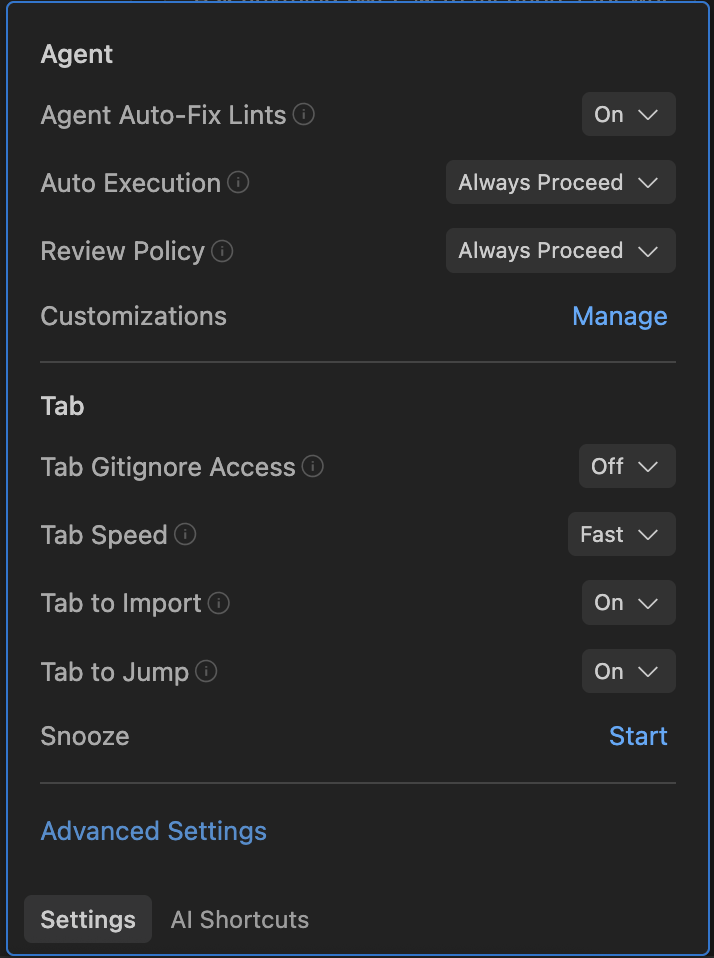Expand the Review Policy dropdown
Screen dimensions: 714x958
[x=560, y=250]
